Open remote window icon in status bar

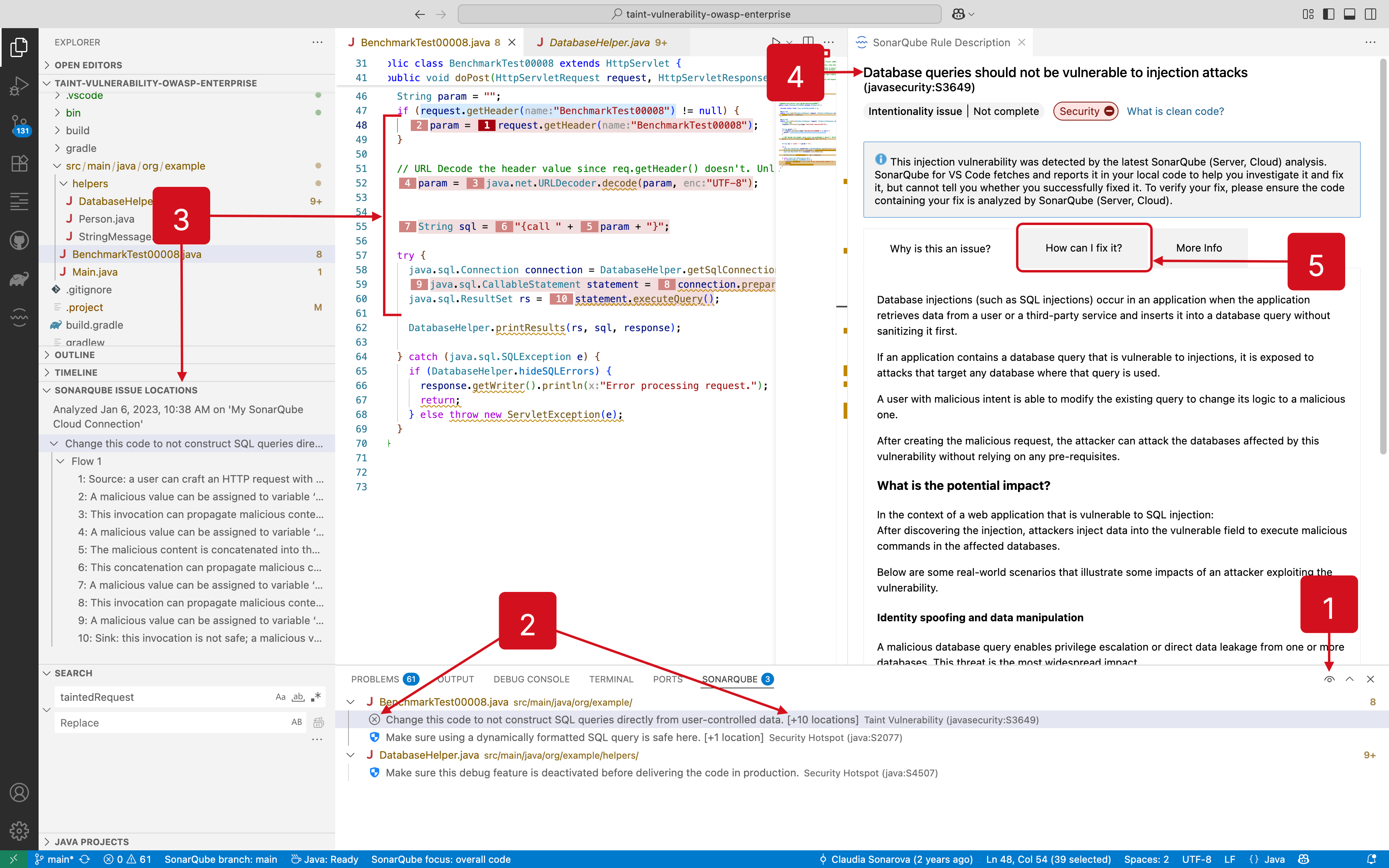point(13,860)
